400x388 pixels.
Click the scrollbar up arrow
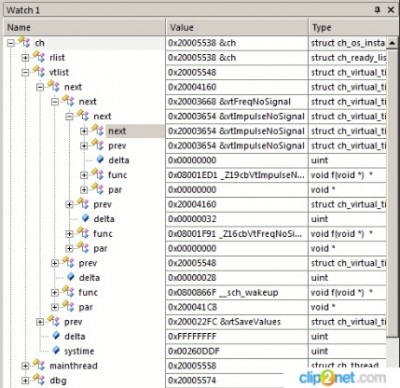pyautogui.click(x=392, y=43)
